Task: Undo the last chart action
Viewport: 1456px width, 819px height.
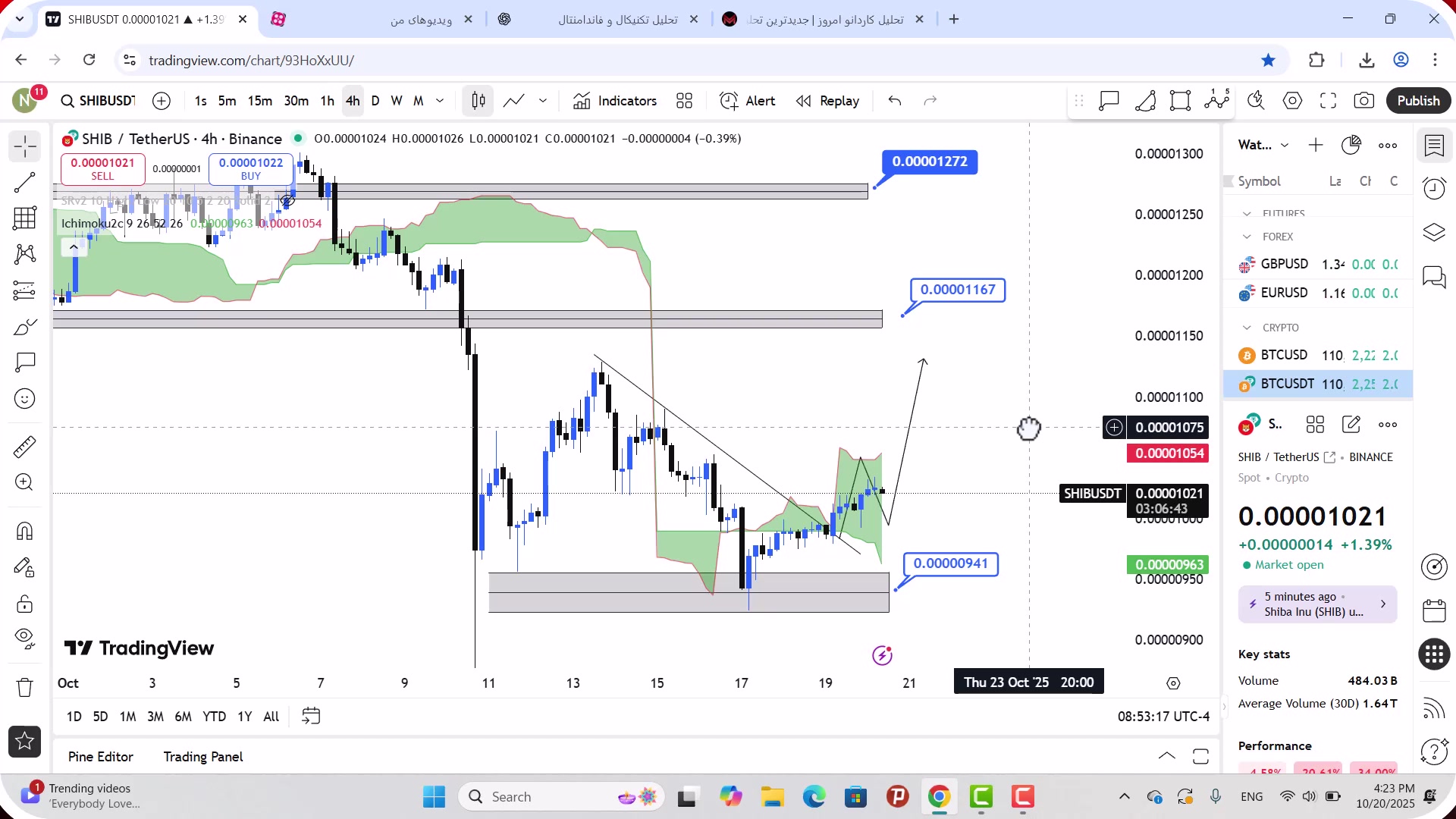Action: pyautogui.click(x=895, y=101)
